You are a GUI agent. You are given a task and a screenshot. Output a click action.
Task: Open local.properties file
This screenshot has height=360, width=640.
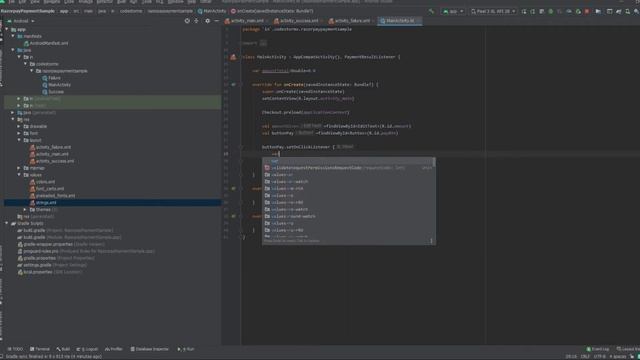coord(49,272)
